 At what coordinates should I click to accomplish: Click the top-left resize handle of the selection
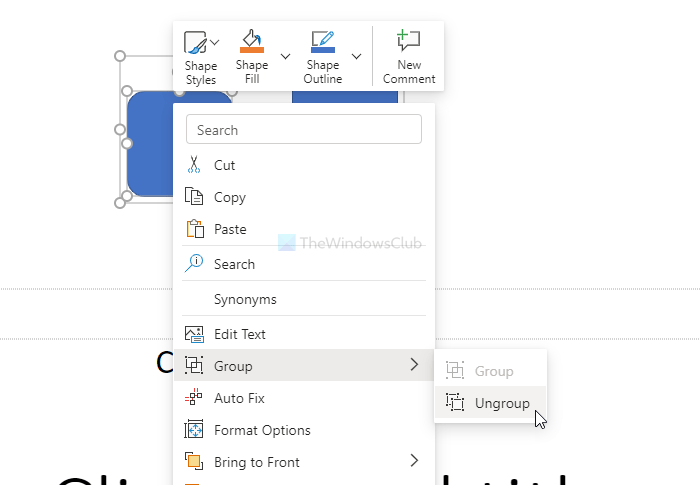coord(121,57)
